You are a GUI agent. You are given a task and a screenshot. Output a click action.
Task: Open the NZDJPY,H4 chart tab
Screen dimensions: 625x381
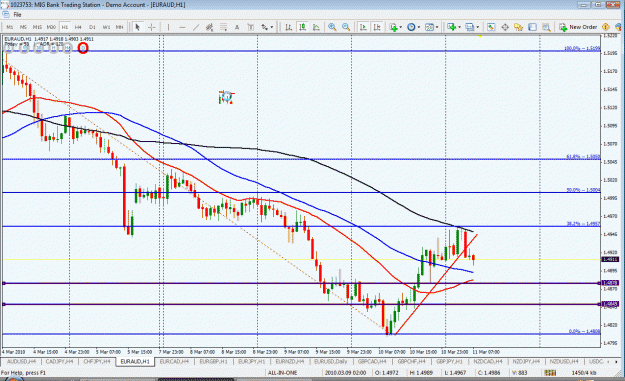(526, 361)
